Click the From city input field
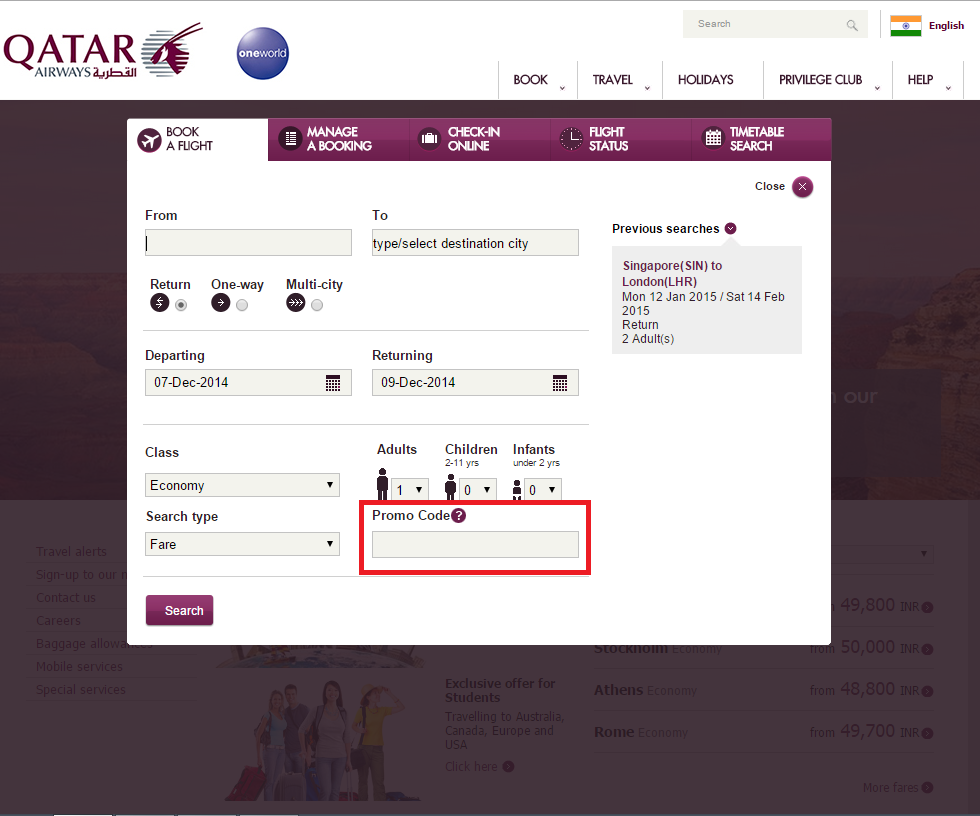 tap(248, 242)
